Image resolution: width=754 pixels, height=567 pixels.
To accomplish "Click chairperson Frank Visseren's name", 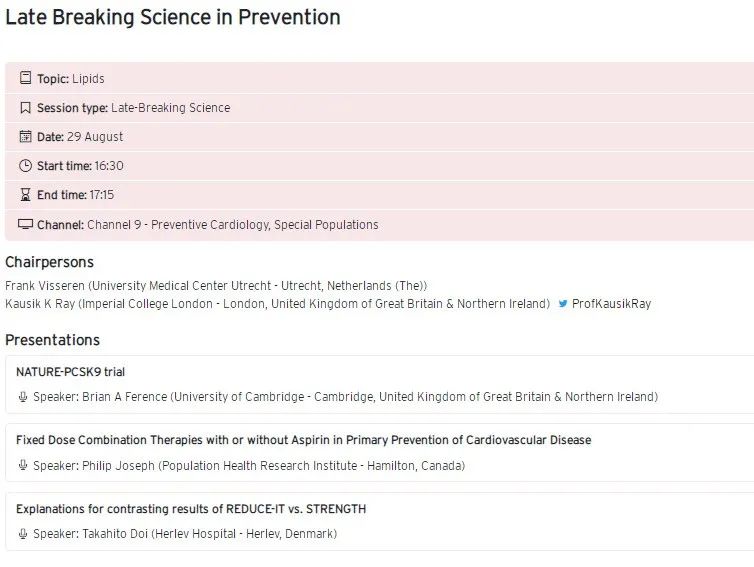I will pyautogui.click(x=45, y=286).
